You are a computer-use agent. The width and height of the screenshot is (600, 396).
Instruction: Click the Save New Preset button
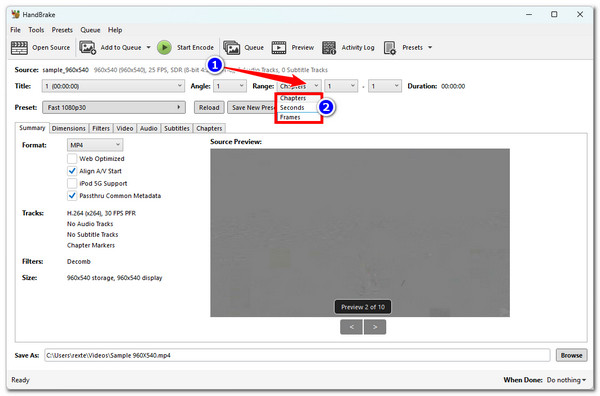[252, 108]
